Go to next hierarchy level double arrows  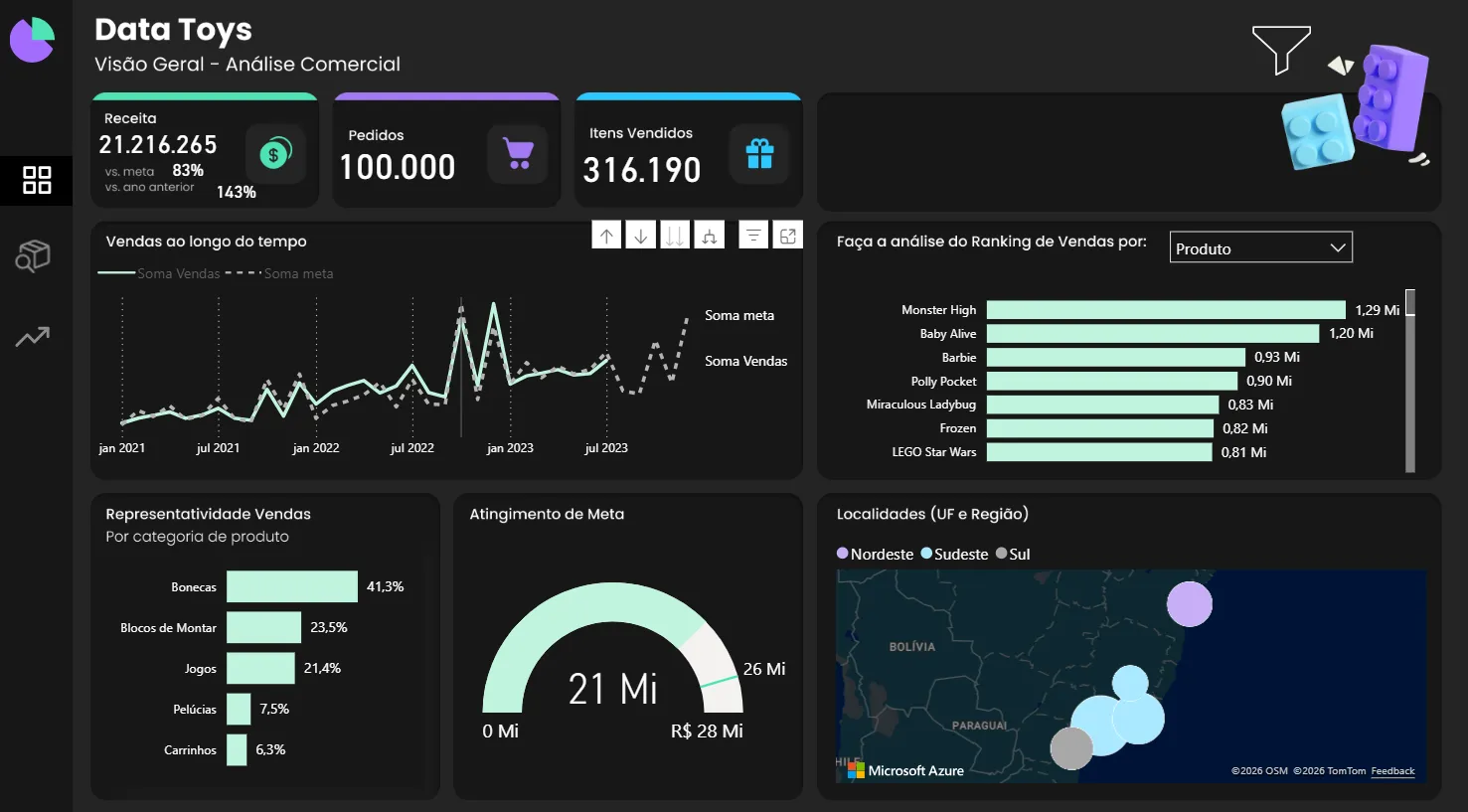[x=675, y=236]
